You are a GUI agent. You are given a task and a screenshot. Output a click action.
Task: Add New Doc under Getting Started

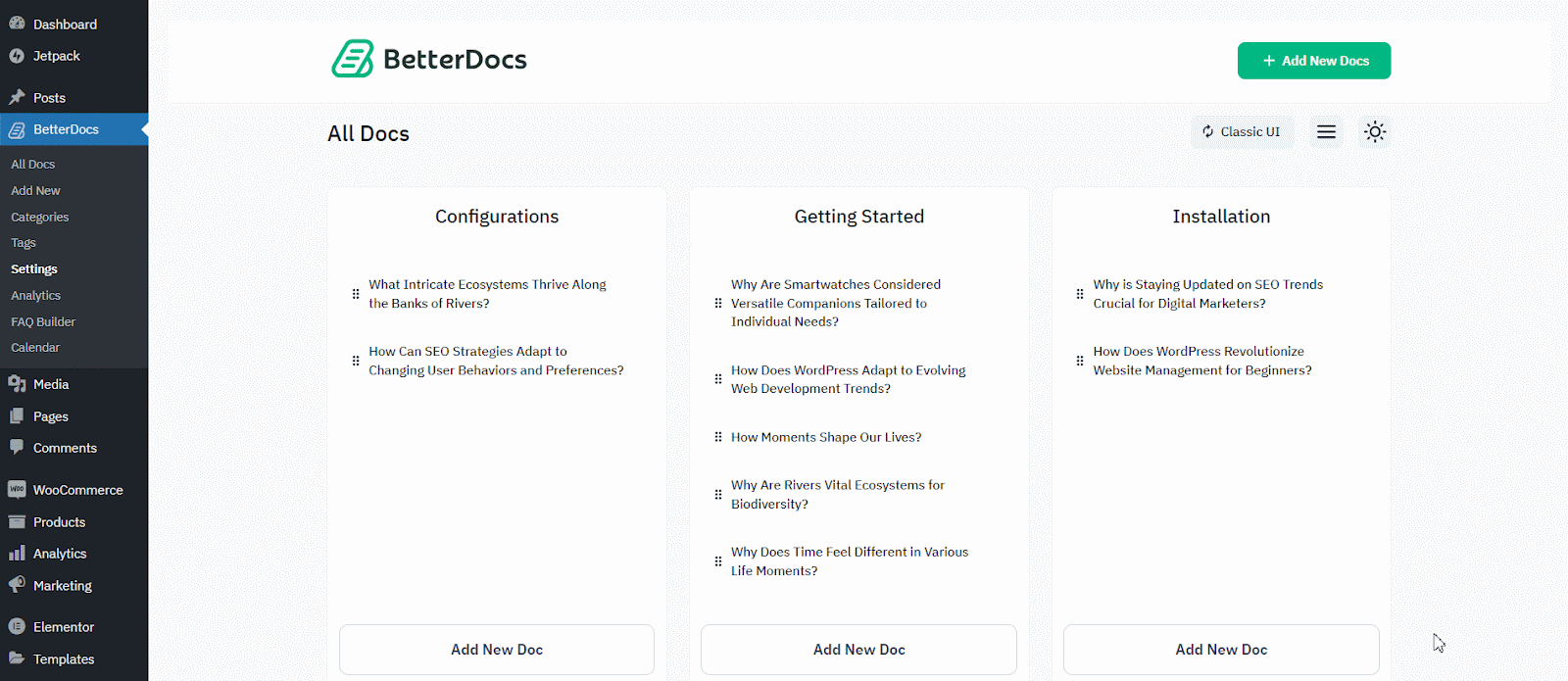pos(859,650)
